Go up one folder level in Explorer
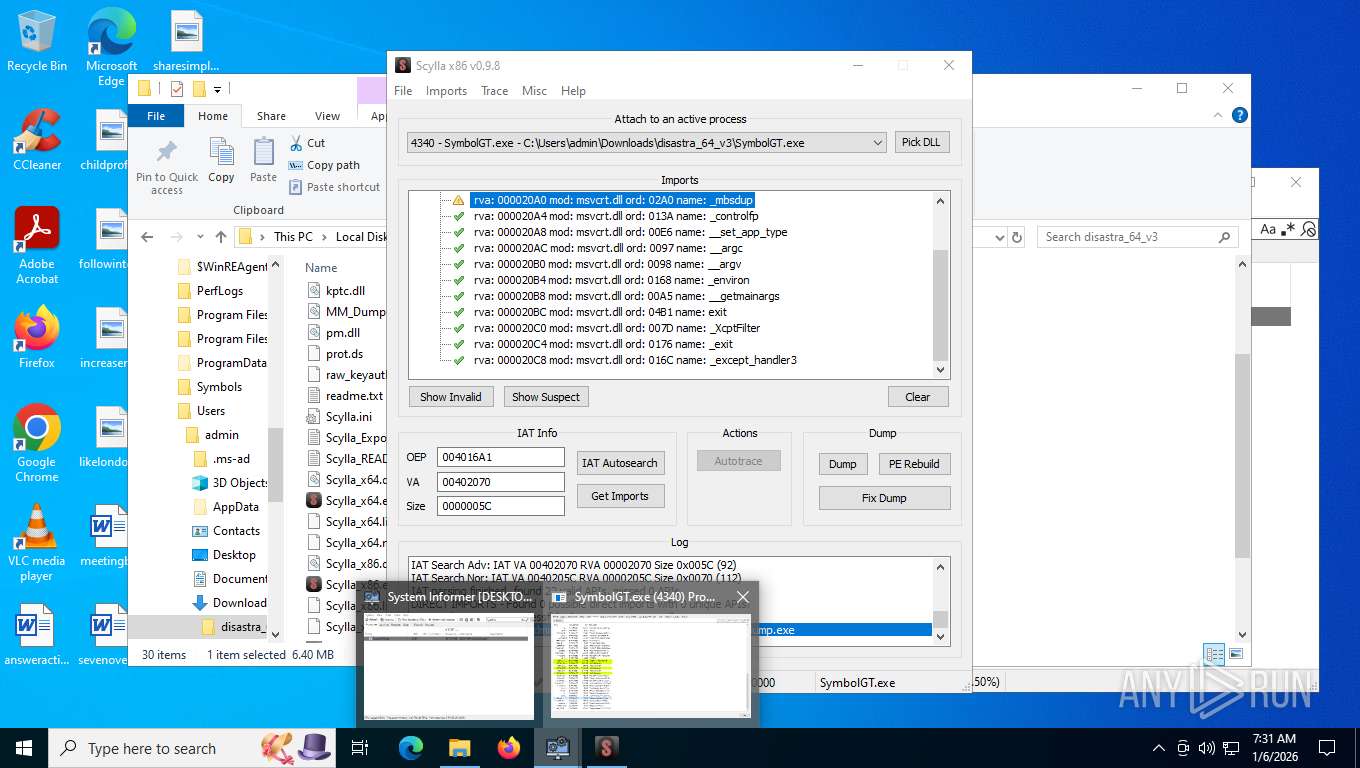This screenshot has height=768, width=1360. pyautogui.click(x=220, y=237)
